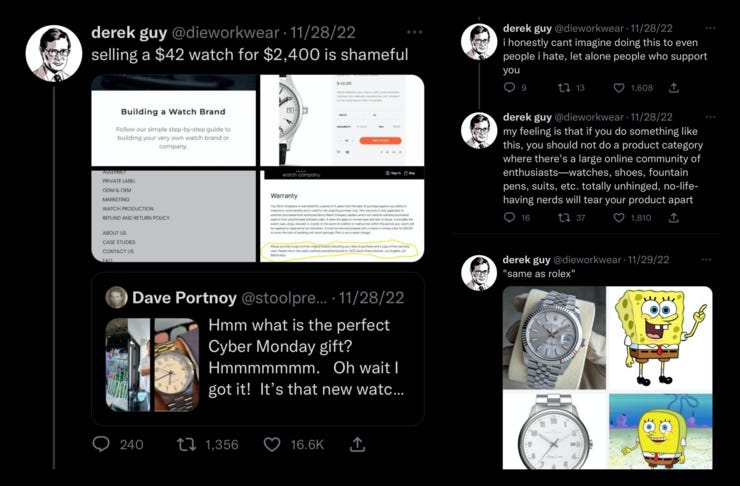Reply to the 'totally unhinged' nerds tweet
Screen dimensions: 740x486
[x=510, y=217]
